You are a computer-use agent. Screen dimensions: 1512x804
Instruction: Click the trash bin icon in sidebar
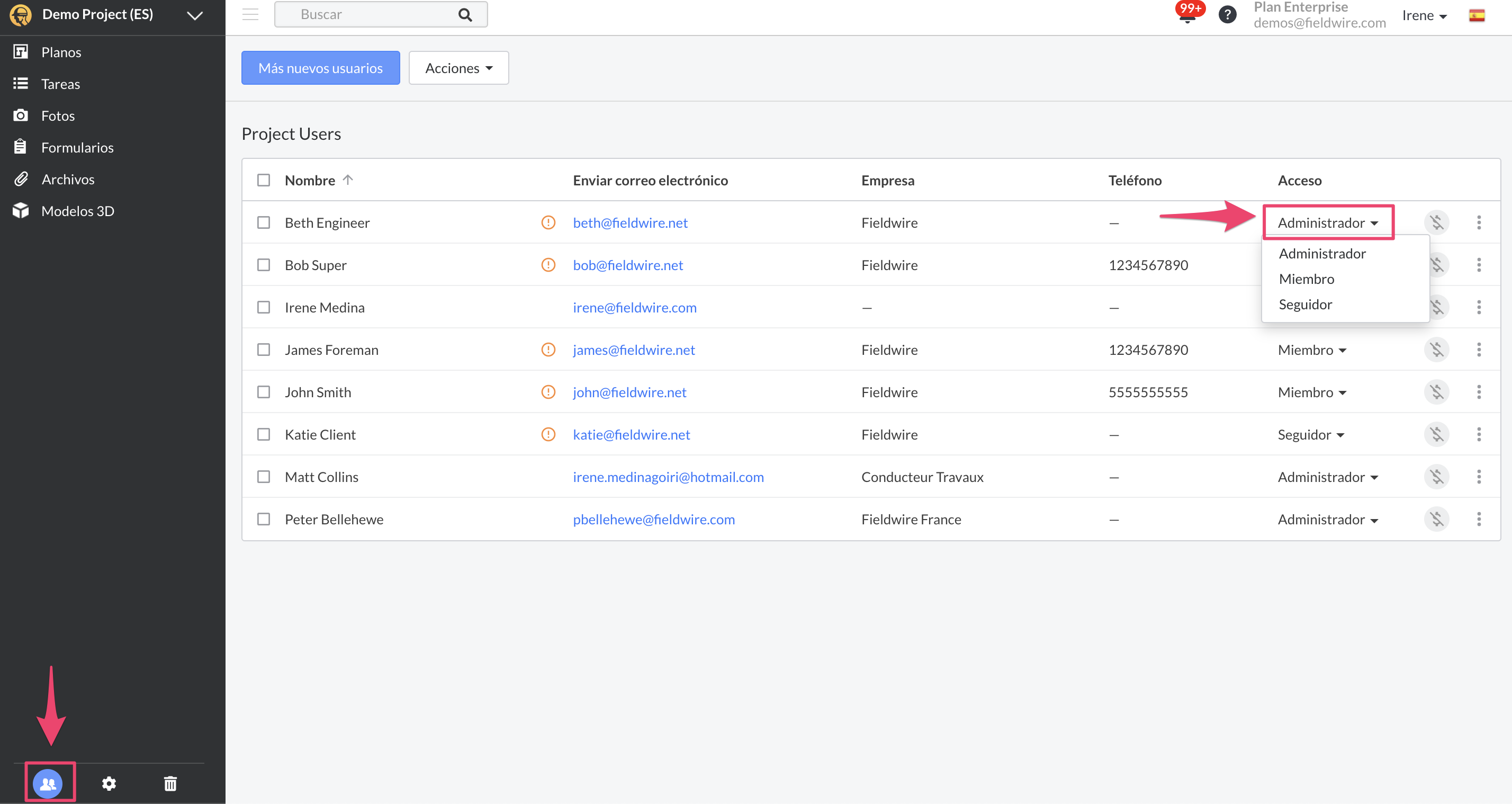point(170,783)
